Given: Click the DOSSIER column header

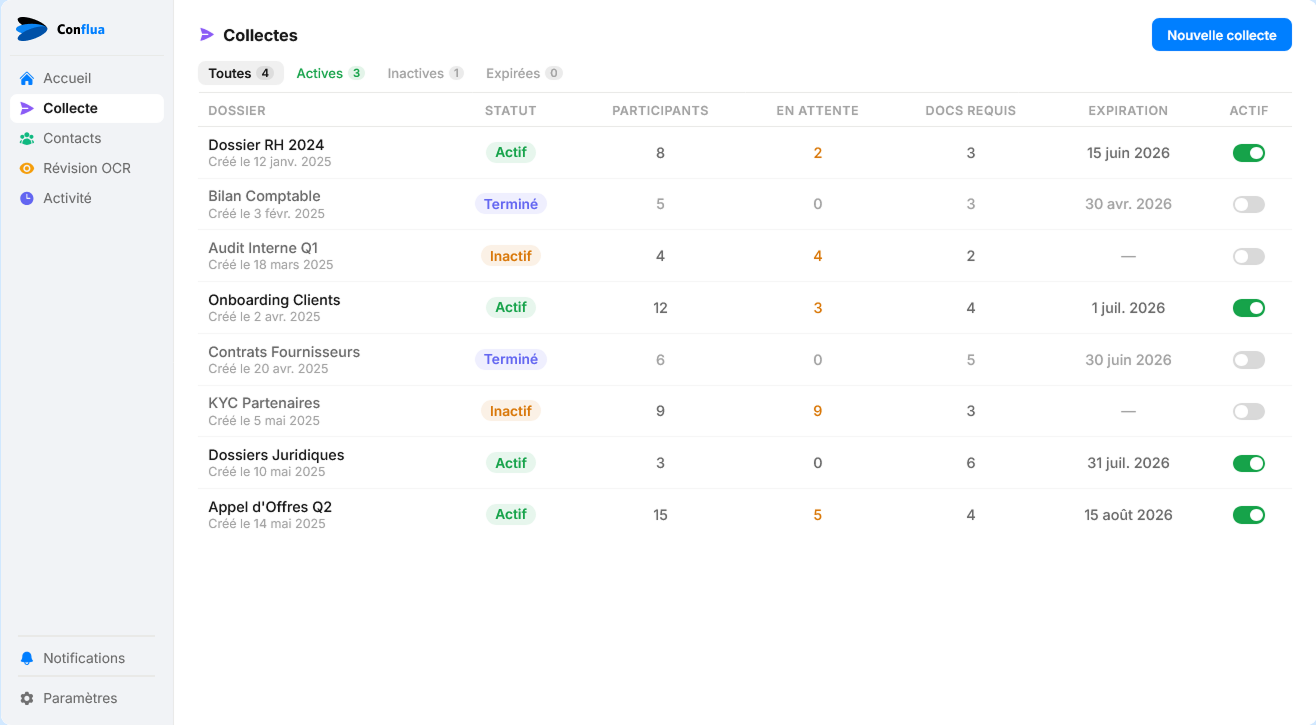Looking at the screenshot, I should [237, 111].
